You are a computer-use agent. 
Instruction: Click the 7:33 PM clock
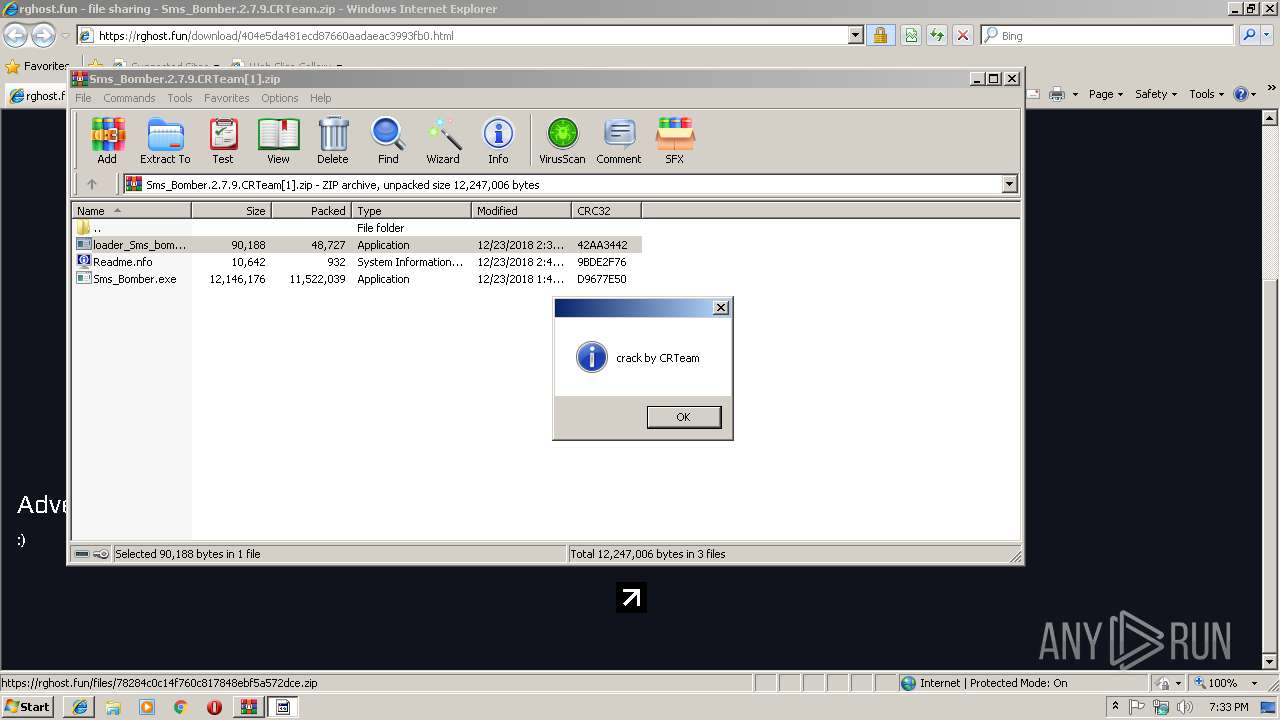point(1229,707)
